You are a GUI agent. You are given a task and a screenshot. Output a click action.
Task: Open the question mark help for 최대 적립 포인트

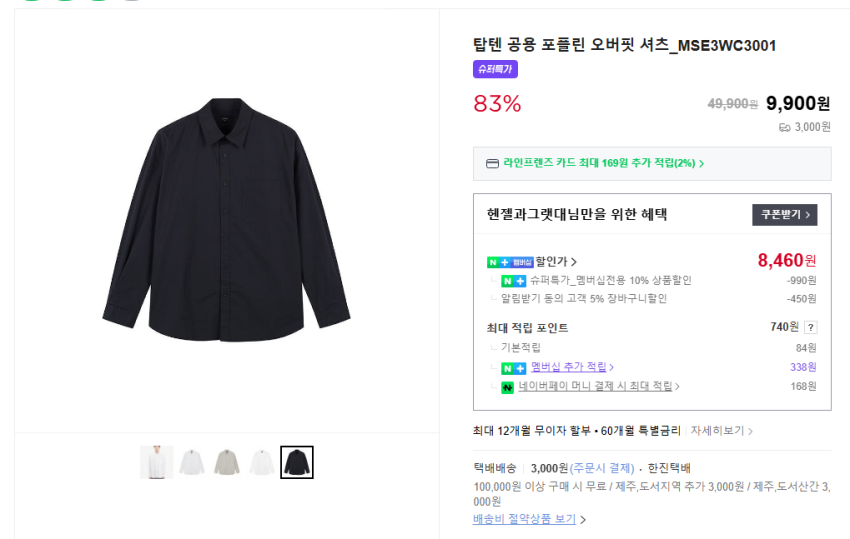[x=810, y=327]
